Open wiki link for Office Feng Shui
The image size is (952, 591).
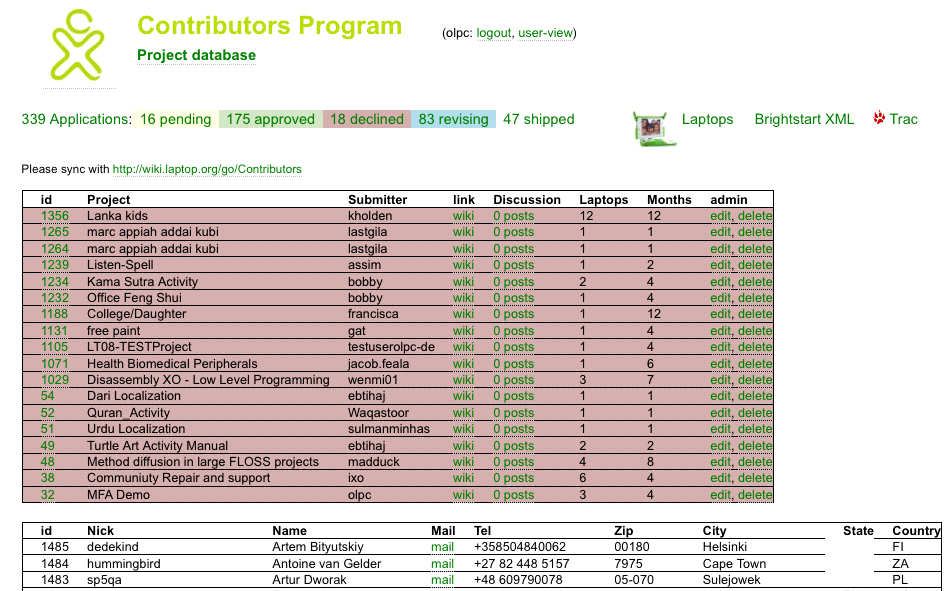coord(463,298)
